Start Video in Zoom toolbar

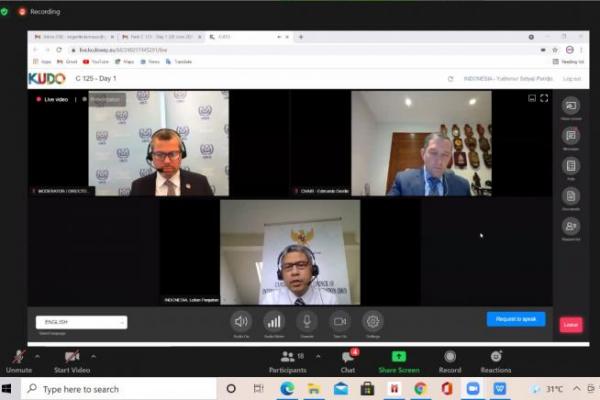coord(72,361)
